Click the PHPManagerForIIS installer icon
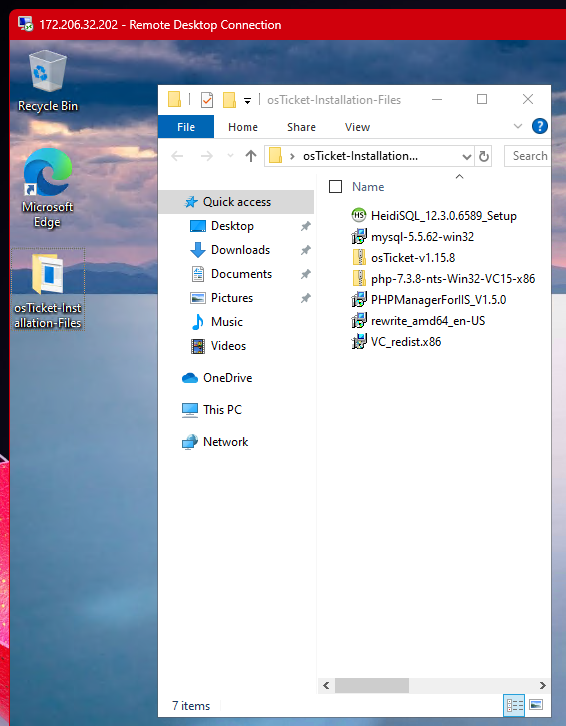566x726 pixels. [359, 300]
